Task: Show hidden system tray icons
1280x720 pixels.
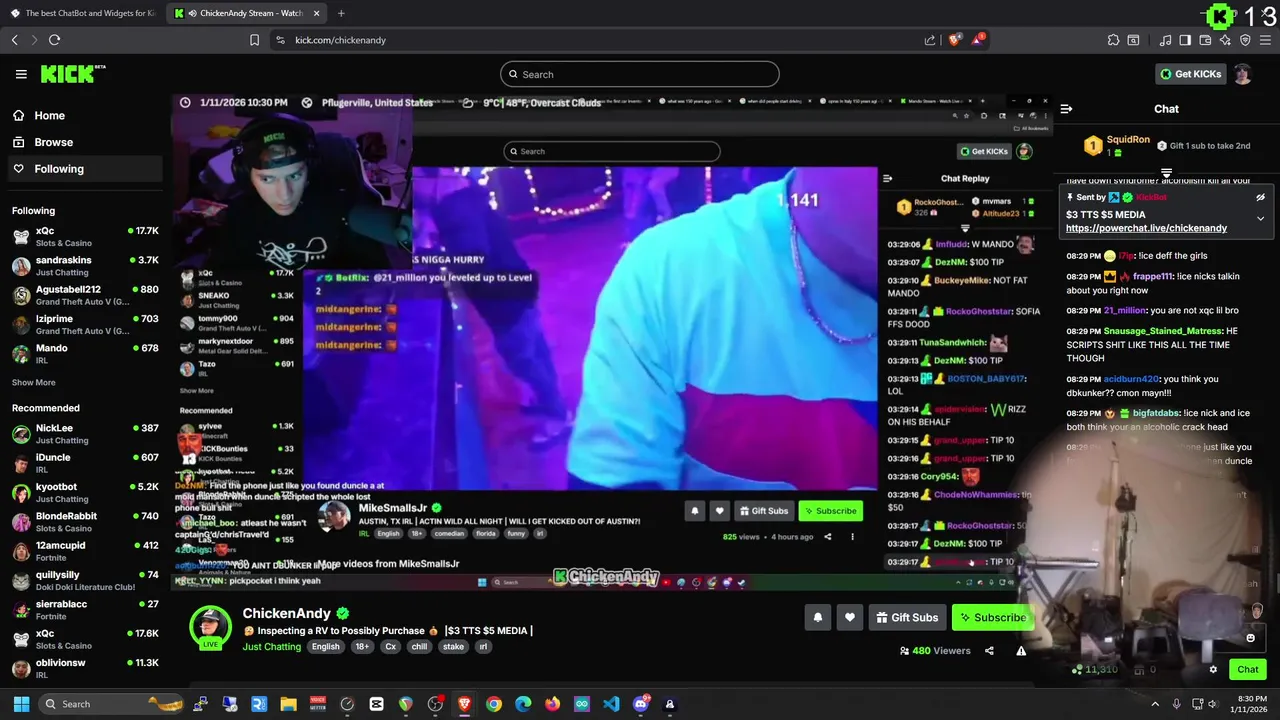Action: [x=1155, y=704]
